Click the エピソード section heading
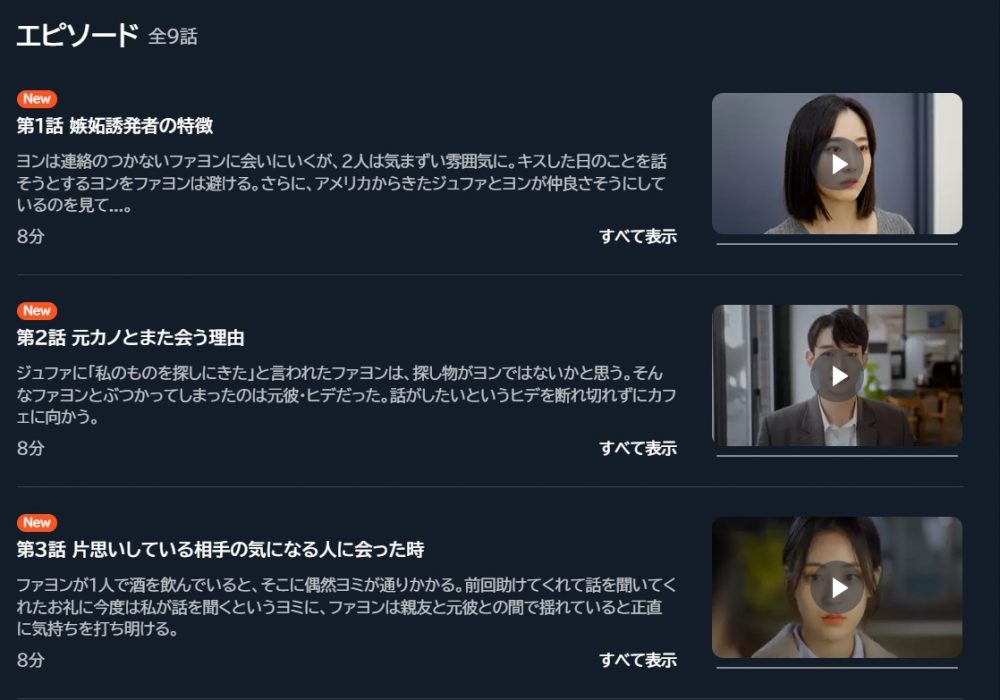Screen dimensions: 1000x700 pyautogui.click(x=77, y=35)
